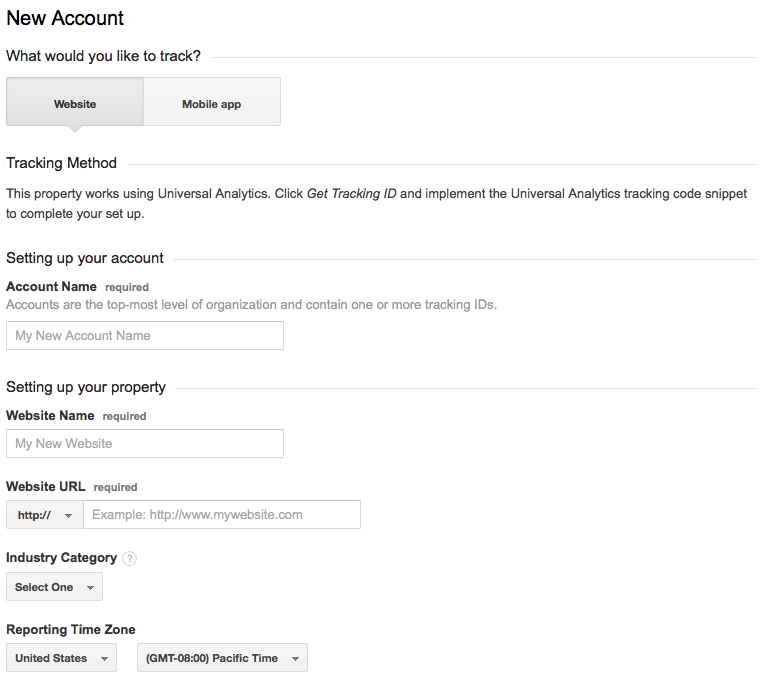The width and height of the screenshot is (778, 690).
Task: Click the 'Industry Category' label text
Action: point(61,558)
